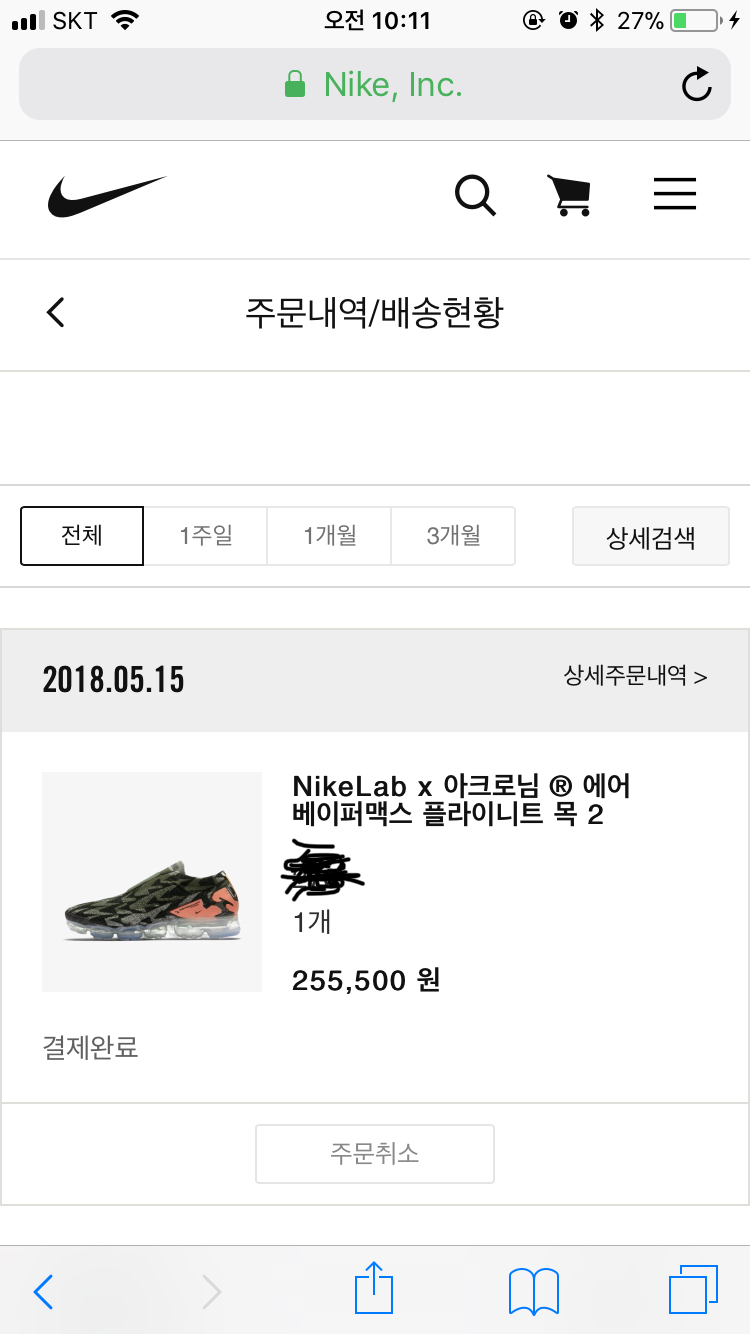Screen dimensions: 750x1334
Task: Open the search magnifier icon
Action: point(475,195)
